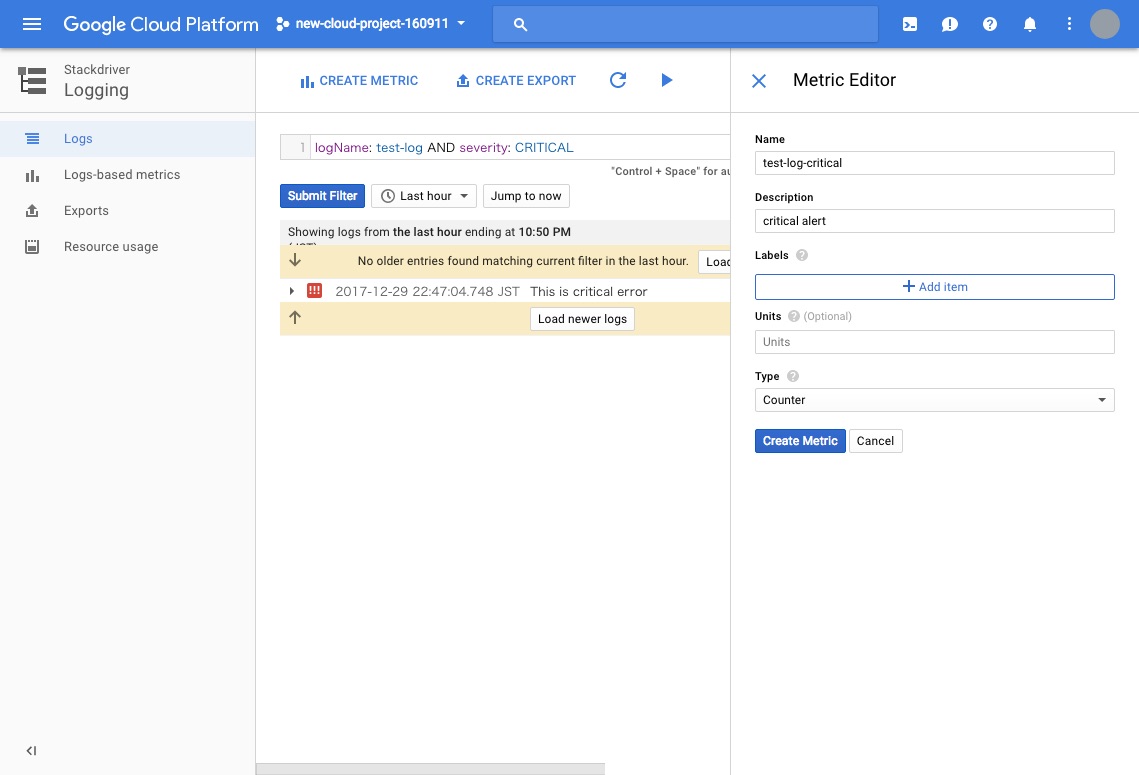Edit the Description field
The height and width of the screenshot is (775, 1139).
tap(934, 221)
